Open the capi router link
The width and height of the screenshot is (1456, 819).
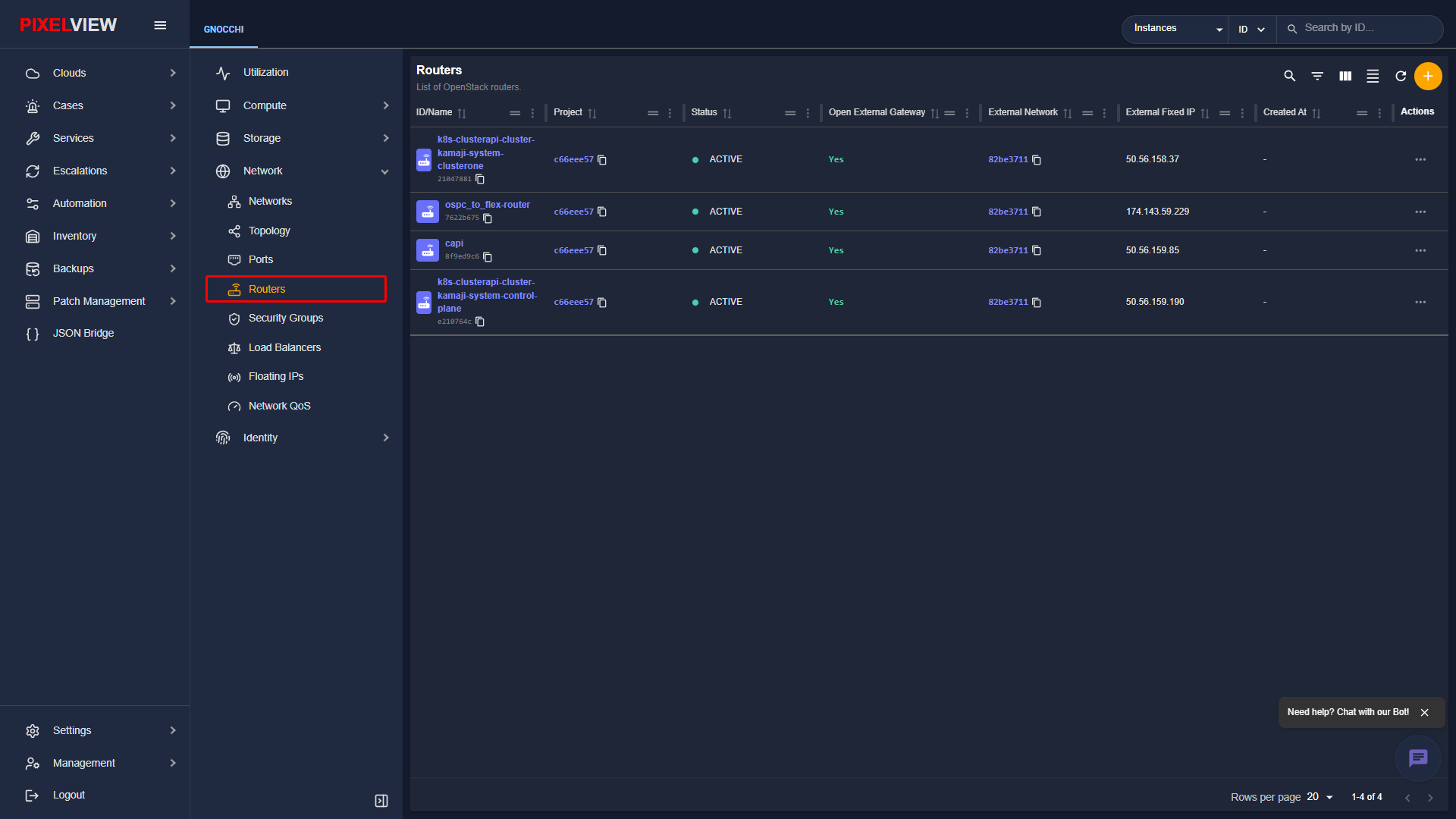(x=453, y=243)
